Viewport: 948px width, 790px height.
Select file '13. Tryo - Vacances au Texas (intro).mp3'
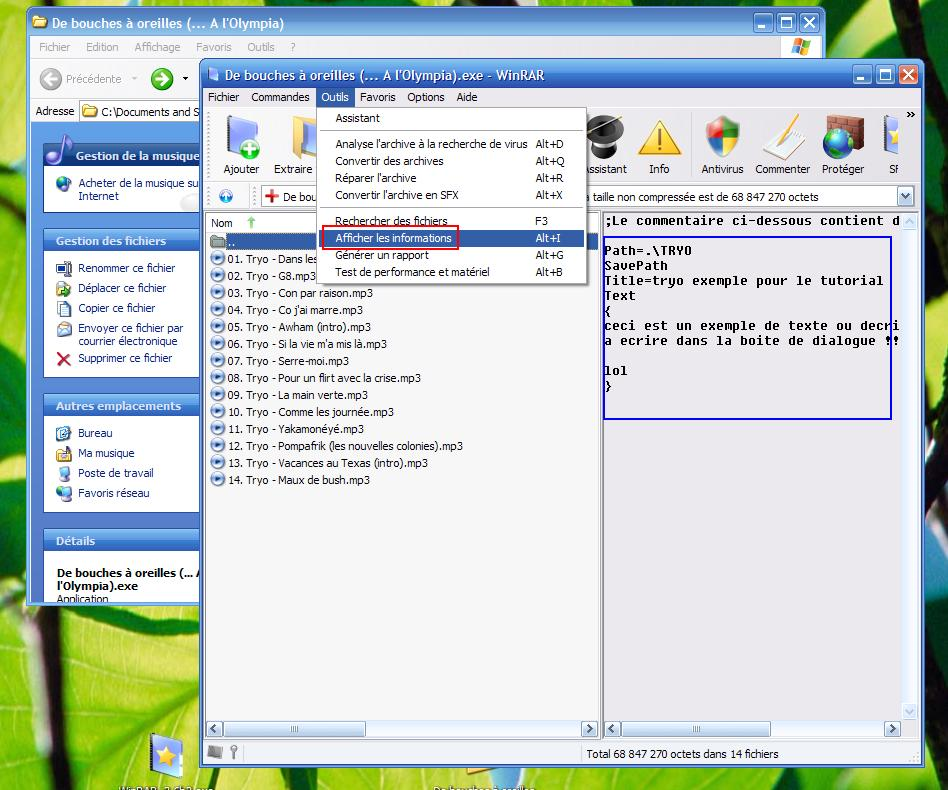[327, 463]
